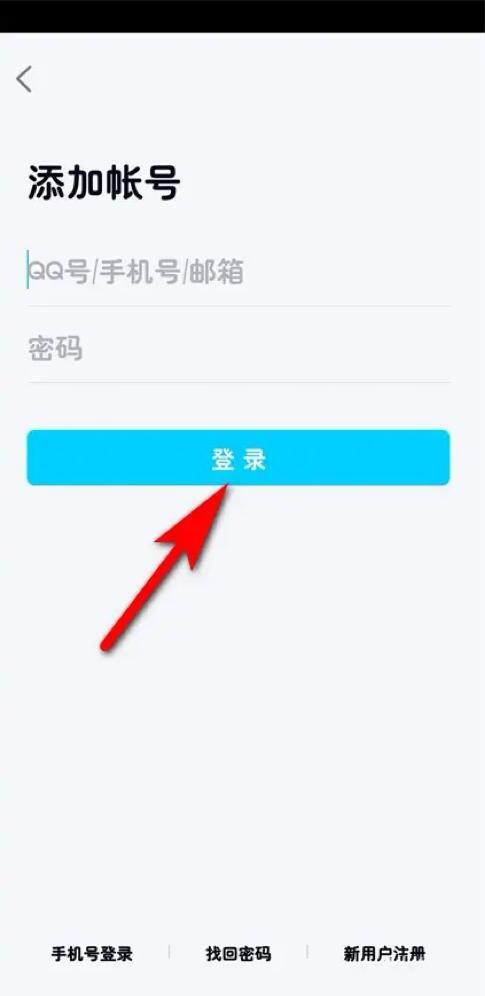
Task: Click the underline beneath the password field
Action: [x=239, y=382]
